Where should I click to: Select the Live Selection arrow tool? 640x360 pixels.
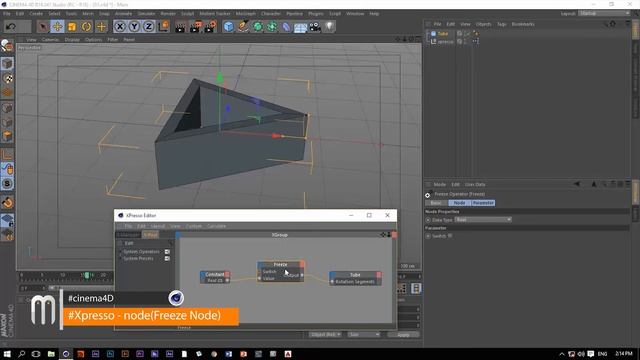tap(42, 27)
